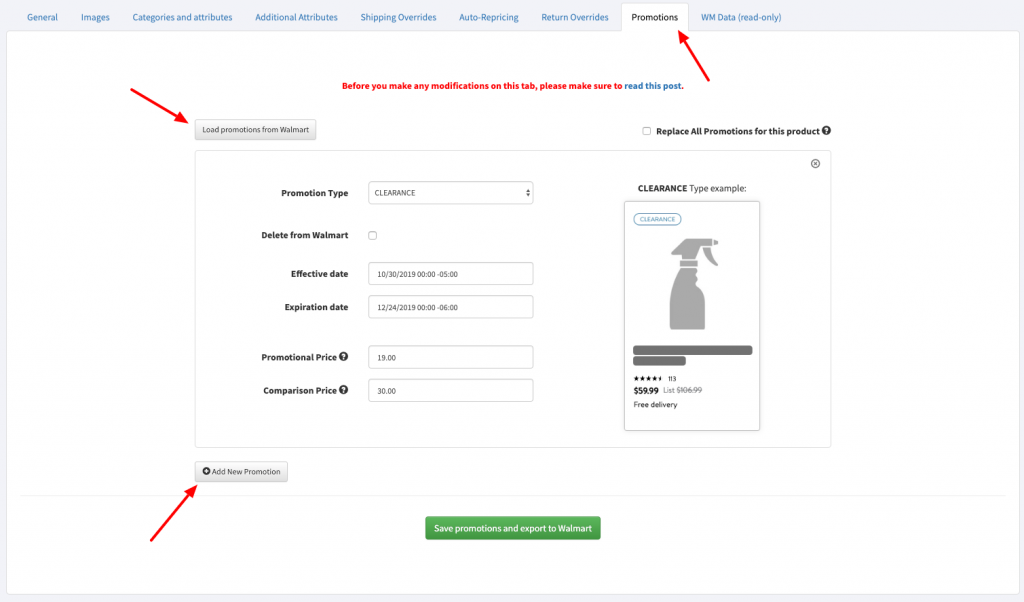Click the Effective date input field
1024x602 pixels.
point(450,273)
